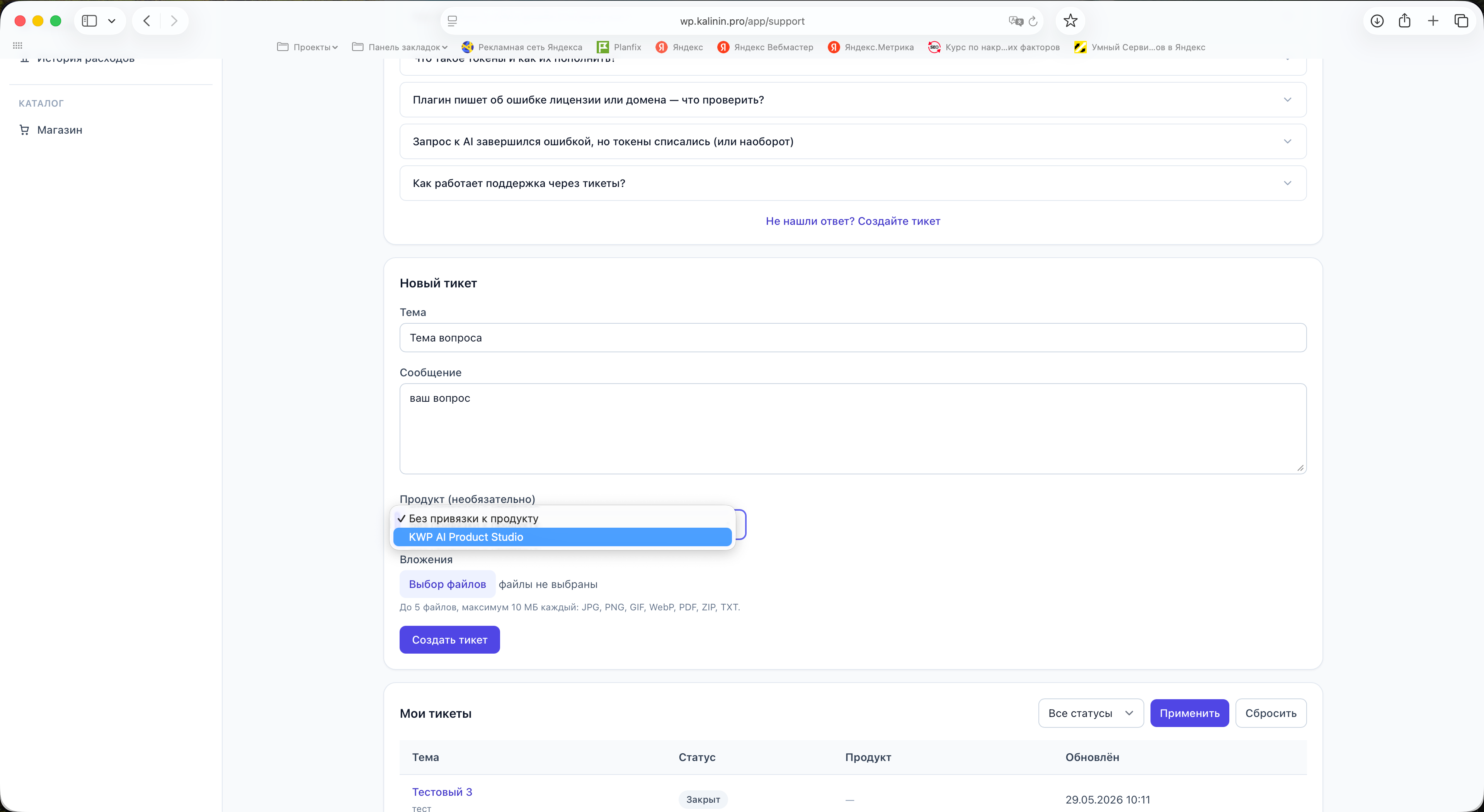This screenshot has height=812, width=1484.
Task: Click the share icon
Action: click(x=1404, y=21)
